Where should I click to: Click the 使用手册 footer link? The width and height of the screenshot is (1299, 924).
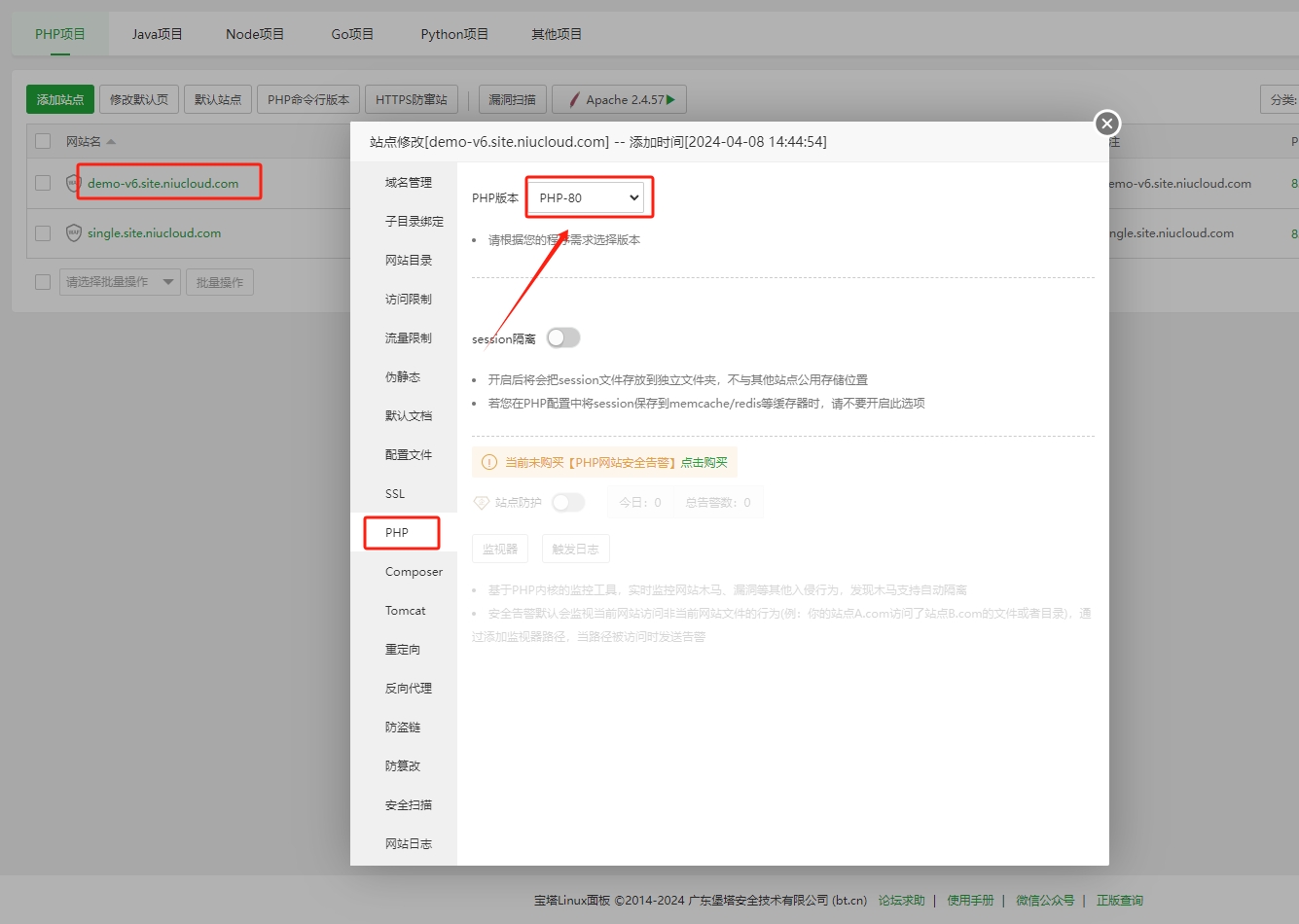(x=970, y=901)
